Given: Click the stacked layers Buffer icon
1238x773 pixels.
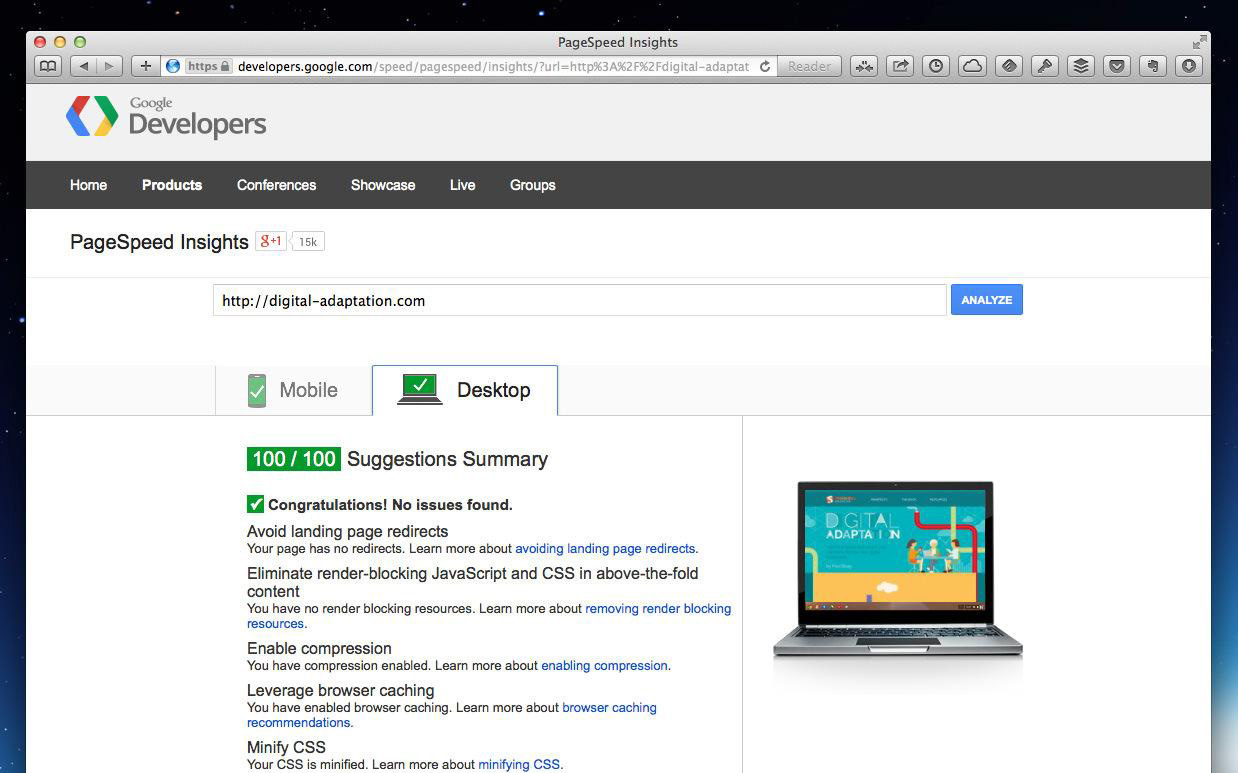Looking at the screenshot, I should [x=1081, y=66].
